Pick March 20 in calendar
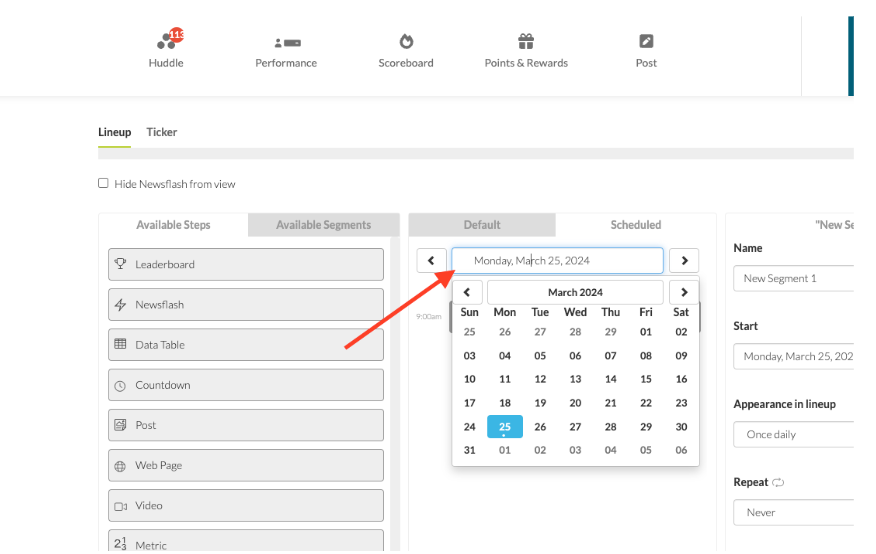Screen dimensions: 876x554 (x=575, y=403)
